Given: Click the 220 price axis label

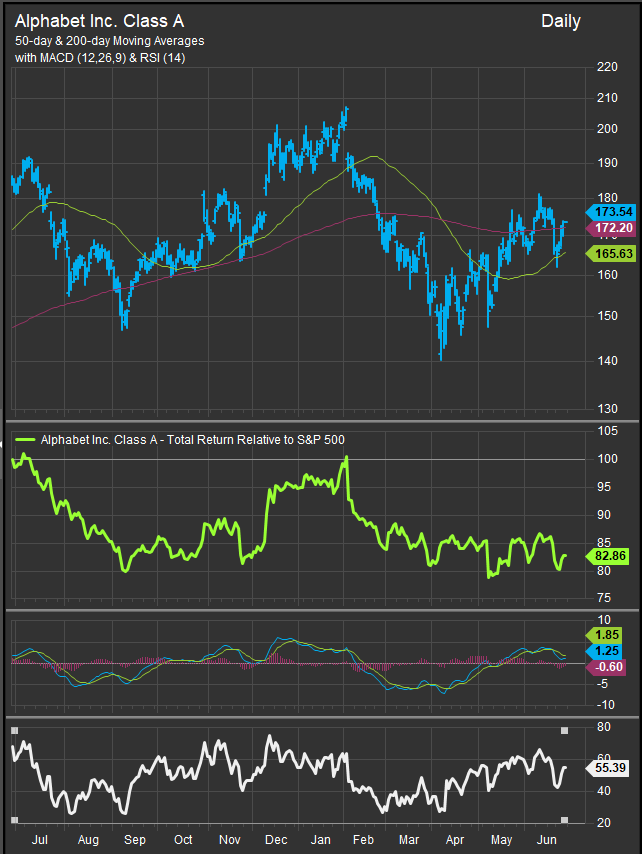Looking at the screenshot, I should (x=605, y=68).
